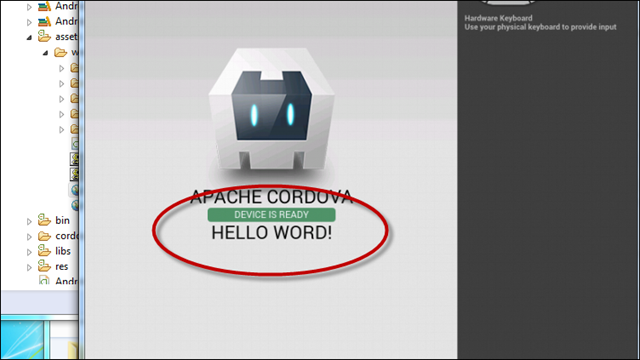Click the AndroidManifest file icon below res
This screenshot has width=640, height=360.
44,281
